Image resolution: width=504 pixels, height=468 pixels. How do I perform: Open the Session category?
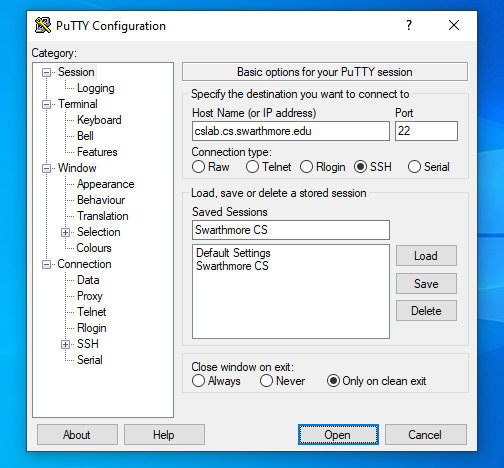[x=76, y=72]
